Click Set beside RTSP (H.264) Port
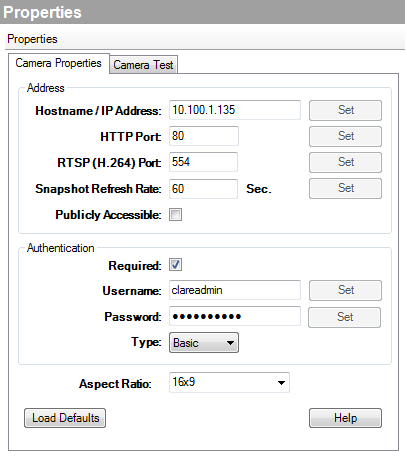This screenshot has width=407, height=456. tap(345, 162)
